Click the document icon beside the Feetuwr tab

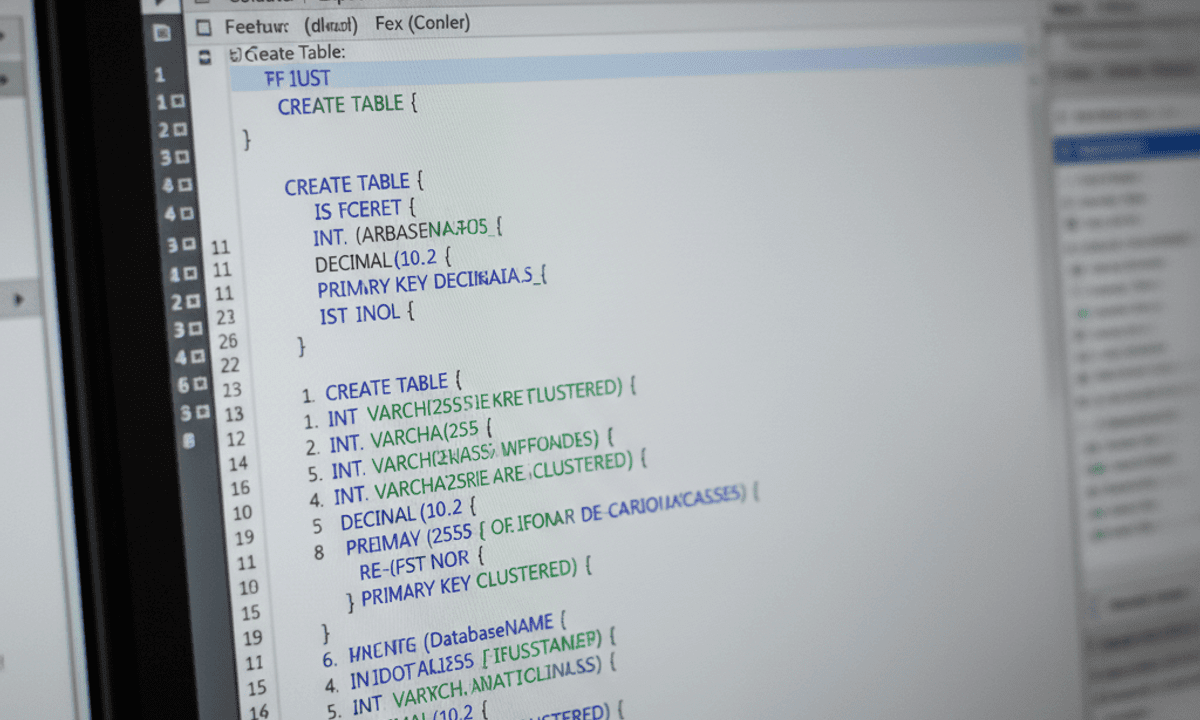(203, 26)
